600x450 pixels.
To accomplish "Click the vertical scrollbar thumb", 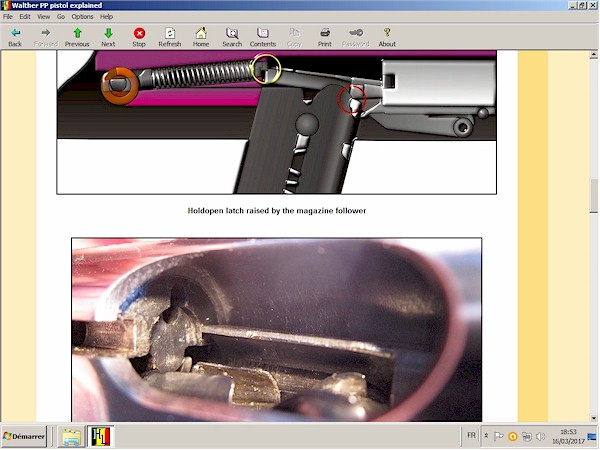I will (593, 194).
